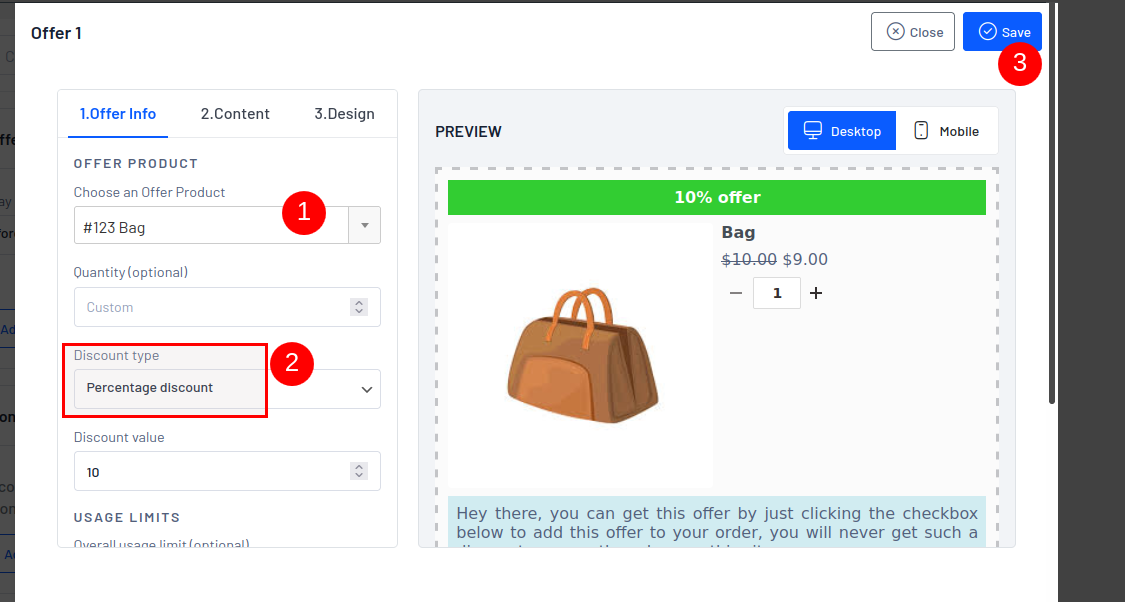Open the 2.Content tab

point(235,114)
